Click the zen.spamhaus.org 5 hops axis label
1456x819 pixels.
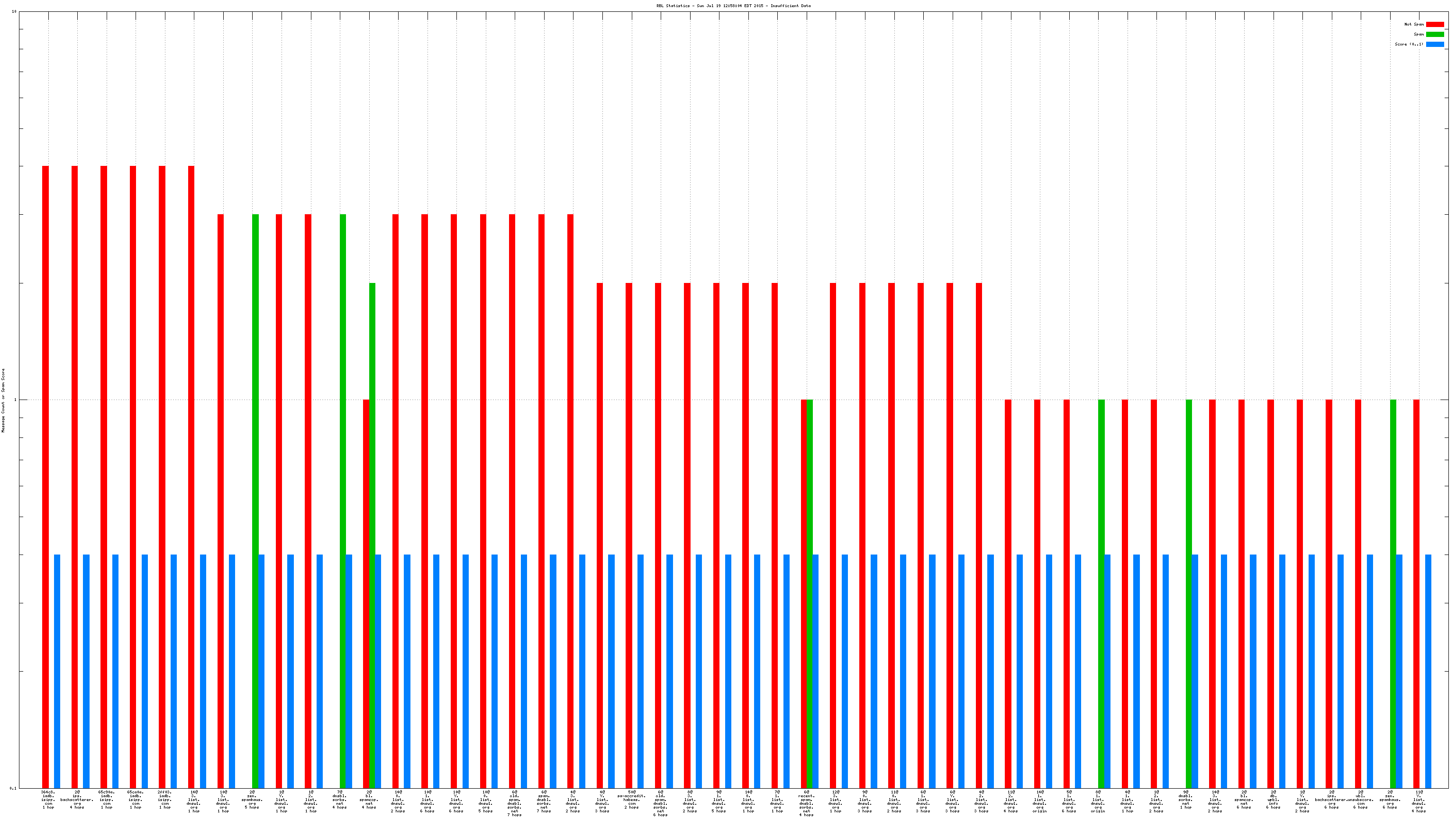252,800
